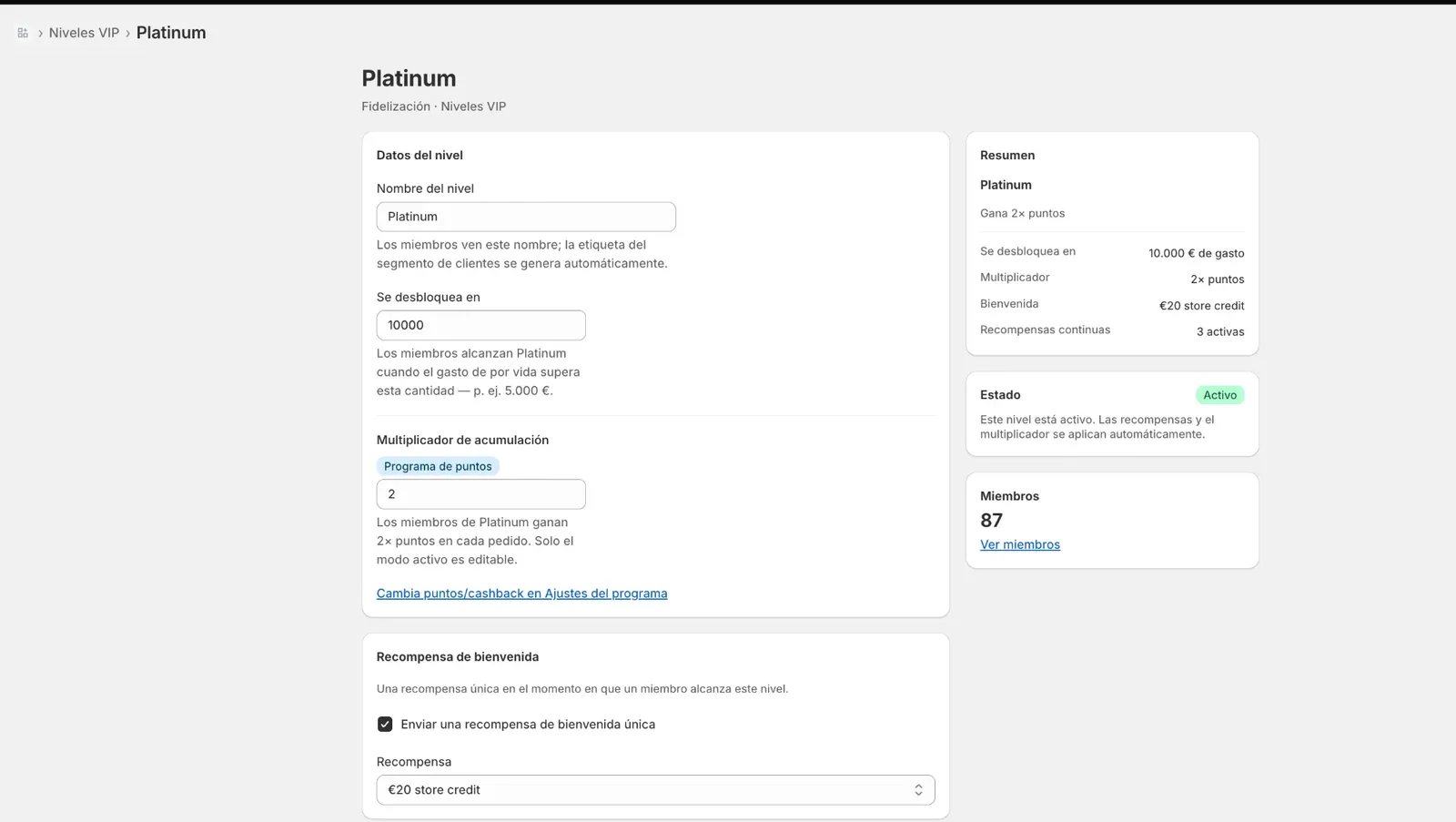Image resolution: width=1456 pixels, height=822 pixels.
Task: Click the Resumen card heading
Action: click(x=1007, y=156)
